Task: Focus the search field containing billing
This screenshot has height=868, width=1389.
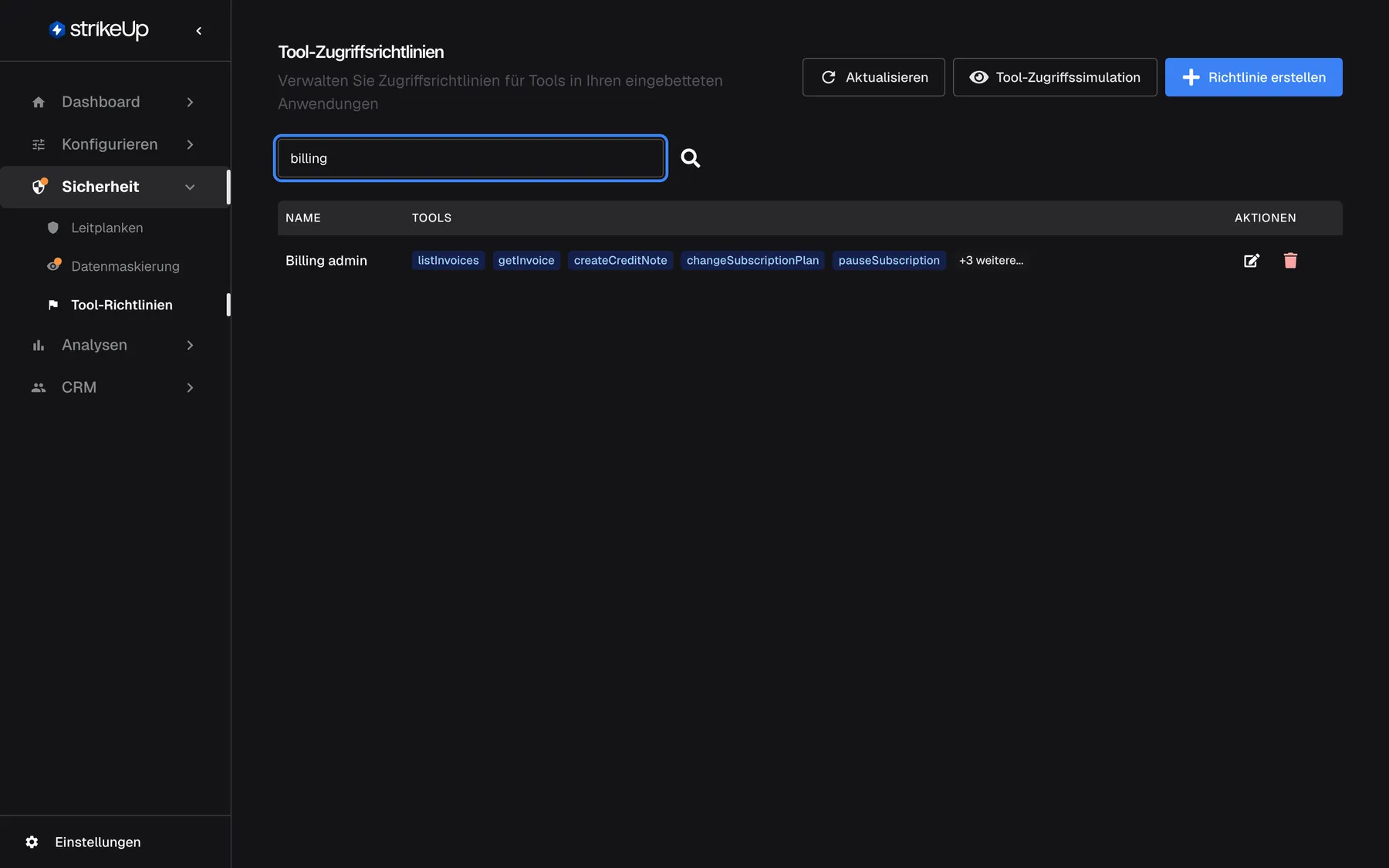Action: tap(471, 158)
